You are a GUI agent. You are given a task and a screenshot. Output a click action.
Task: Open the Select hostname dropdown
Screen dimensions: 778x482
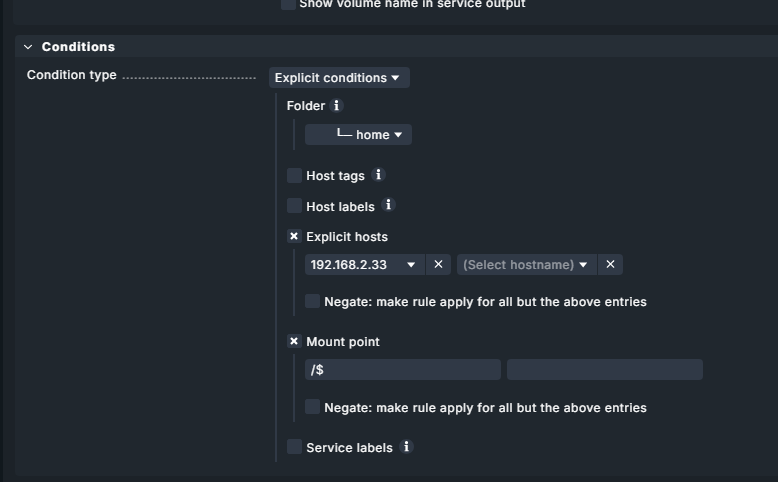pyautogui.click(x=526, y=265)
